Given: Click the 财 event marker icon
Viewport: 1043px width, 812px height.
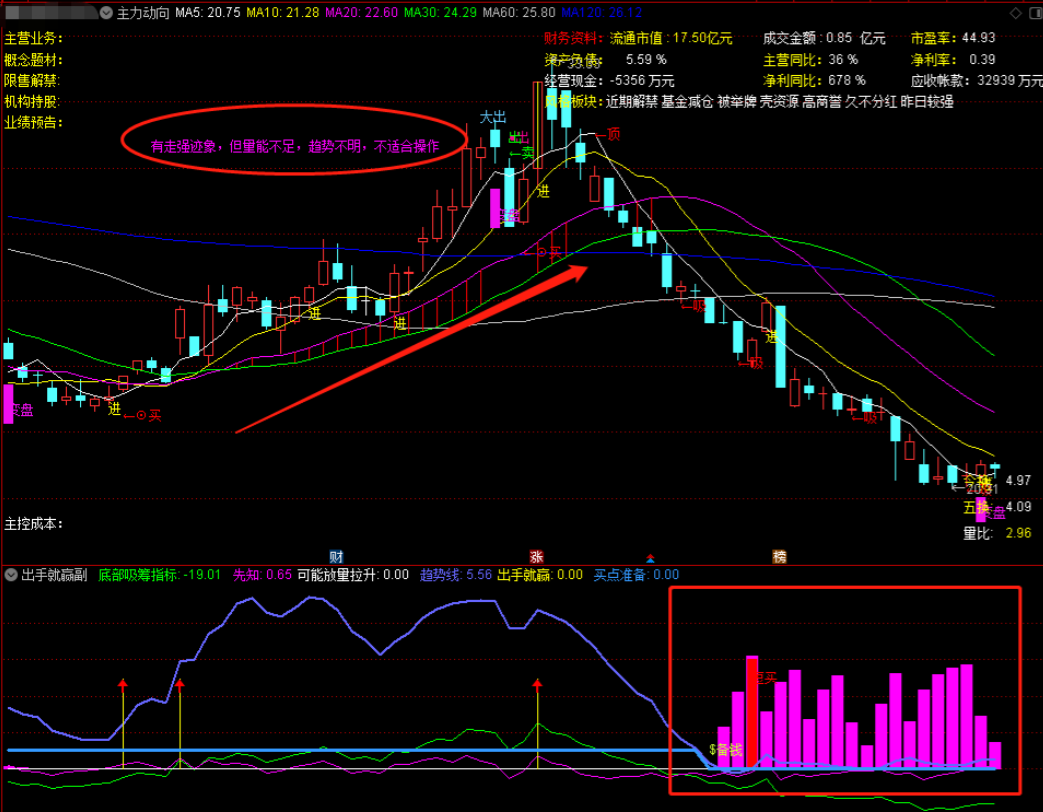Looking at the screenshot, I should click(337, 556).
